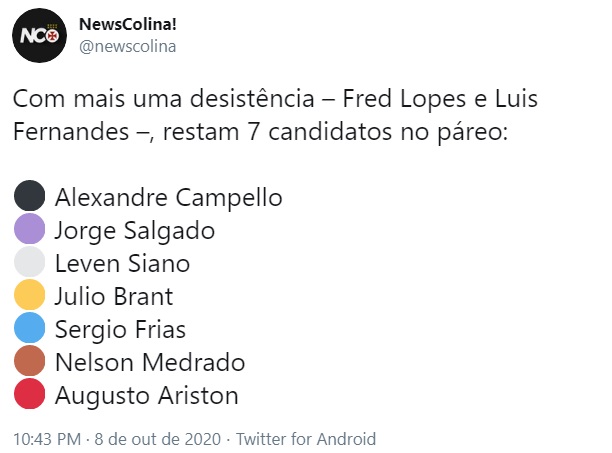Click the red circle beside Augusto Ariston
612x453 pixels.
(x=31, y=394)
